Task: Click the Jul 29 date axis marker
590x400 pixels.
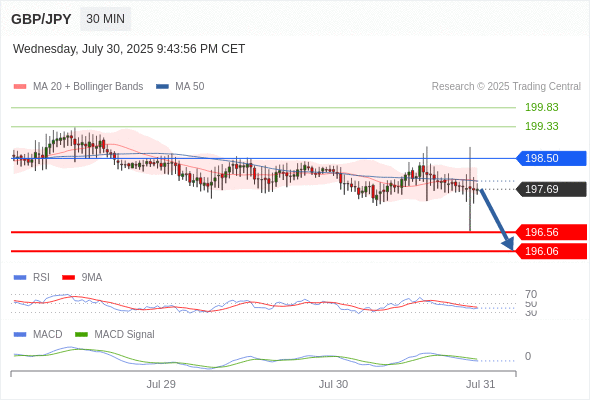Action: tap(161, 384)
